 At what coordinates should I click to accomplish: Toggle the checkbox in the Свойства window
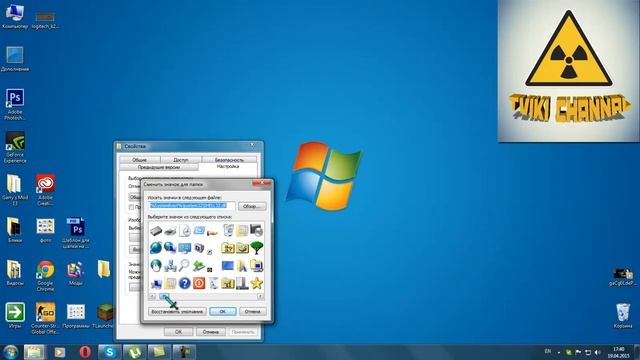131,207
